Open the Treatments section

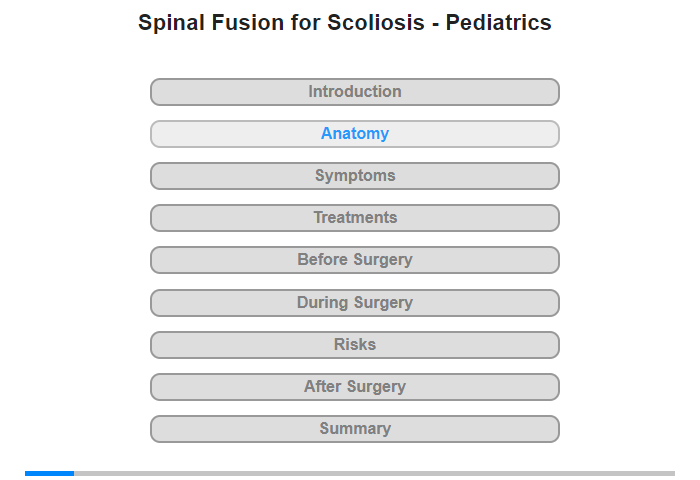(354, 218)
